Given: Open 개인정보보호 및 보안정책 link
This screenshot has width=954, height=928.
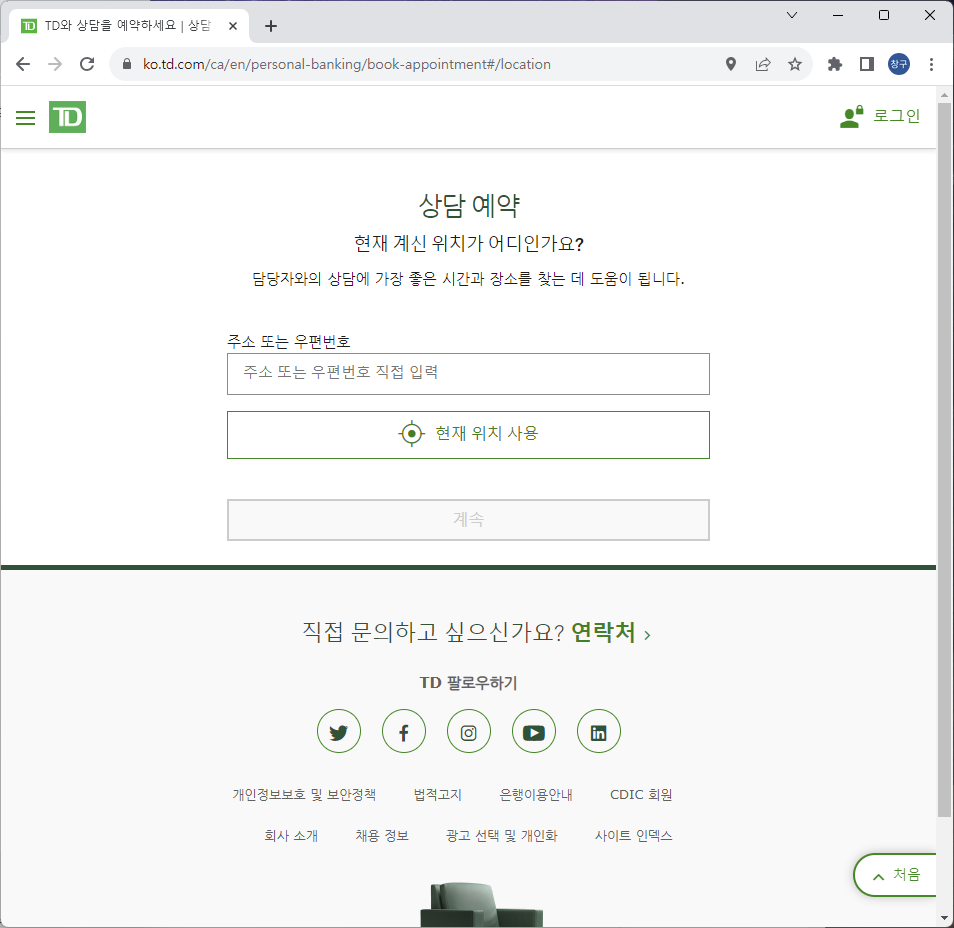Looking at the screenshot, I should click(x=304, y=794).
